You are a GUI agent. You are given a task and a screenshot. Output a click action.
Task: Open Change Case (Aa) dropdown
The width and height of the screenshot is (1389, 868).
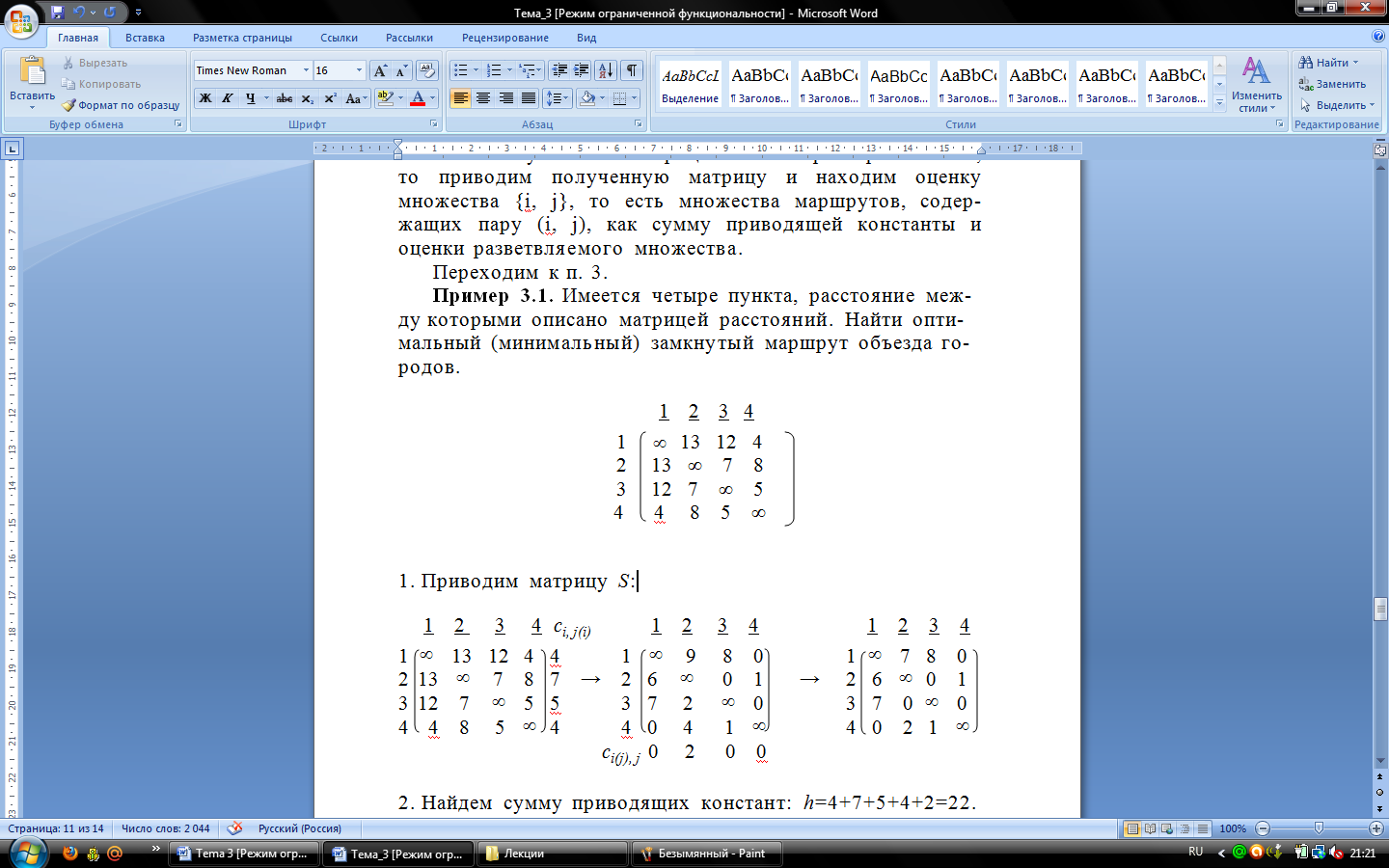pos(356,98)
